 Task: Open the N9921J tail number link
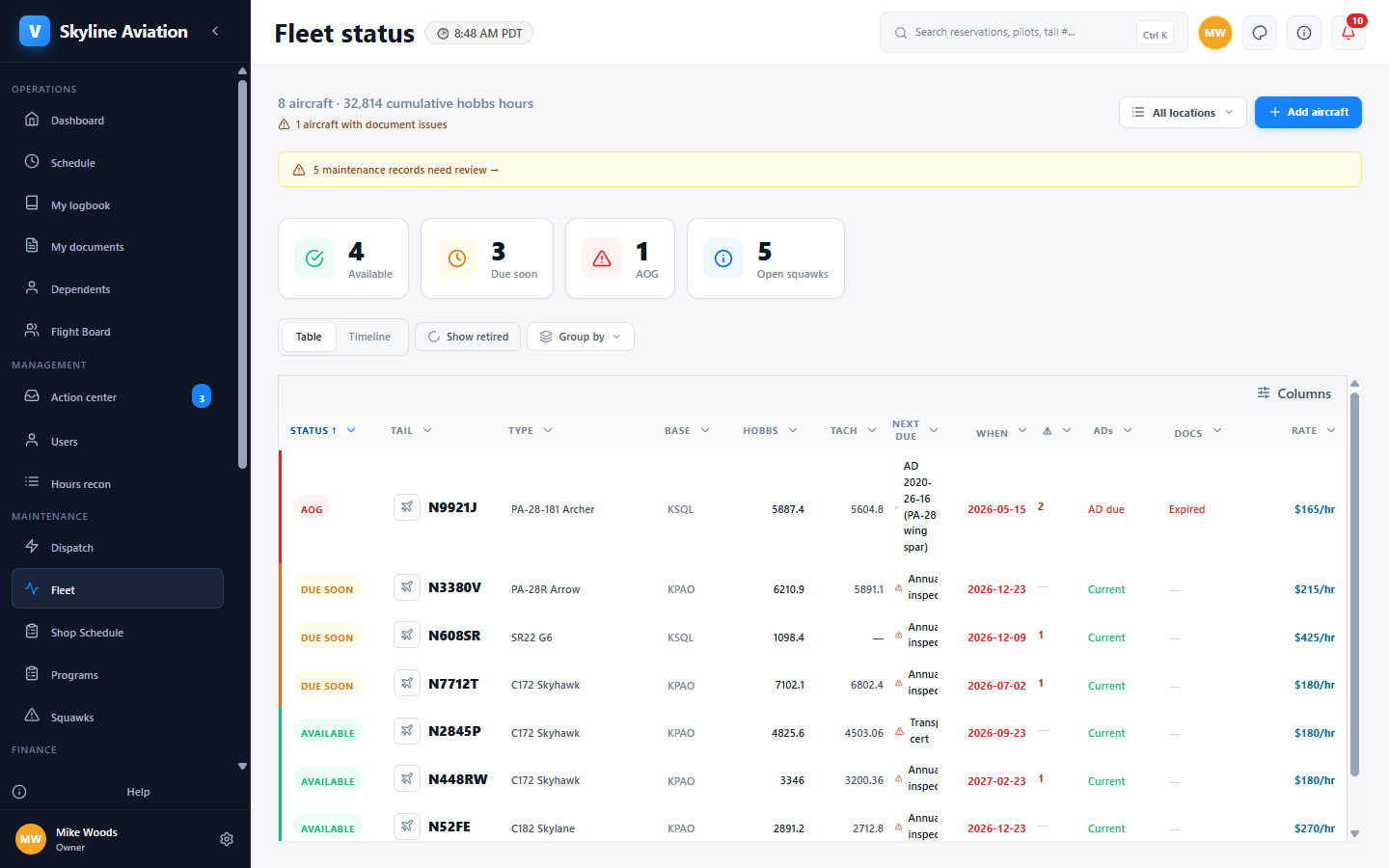[452, 507]
